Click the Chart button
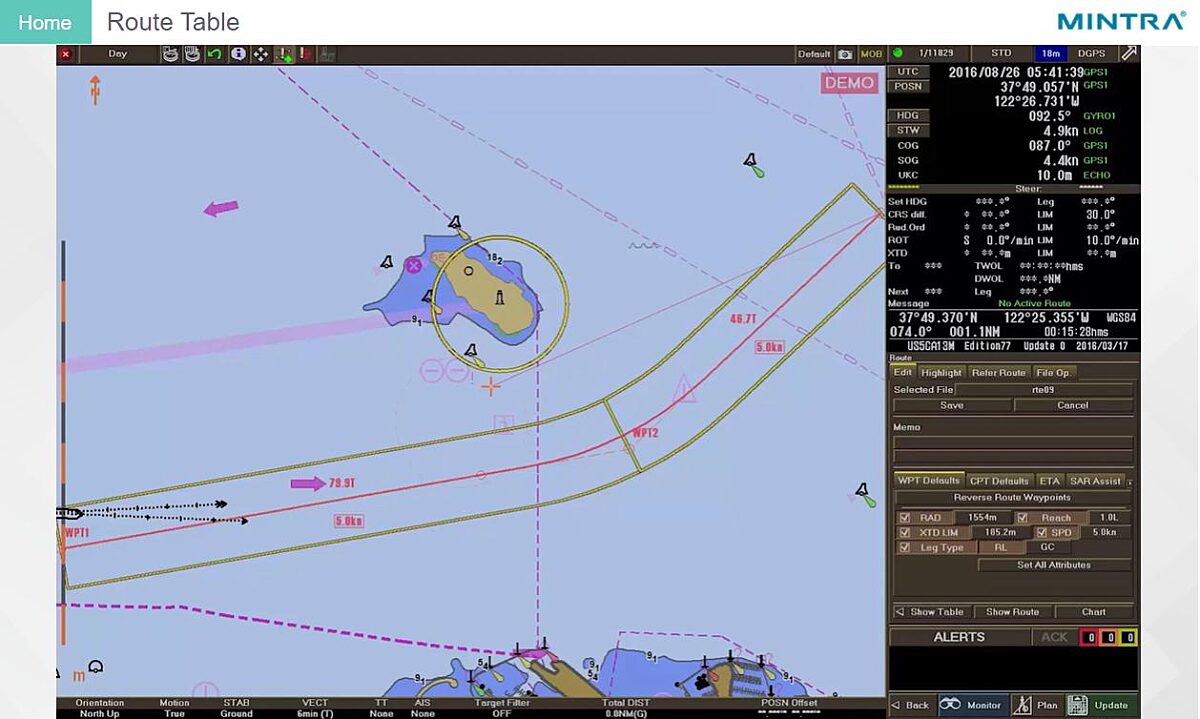This screenshot has height=719, width=1200. [x=1094, y=612]
